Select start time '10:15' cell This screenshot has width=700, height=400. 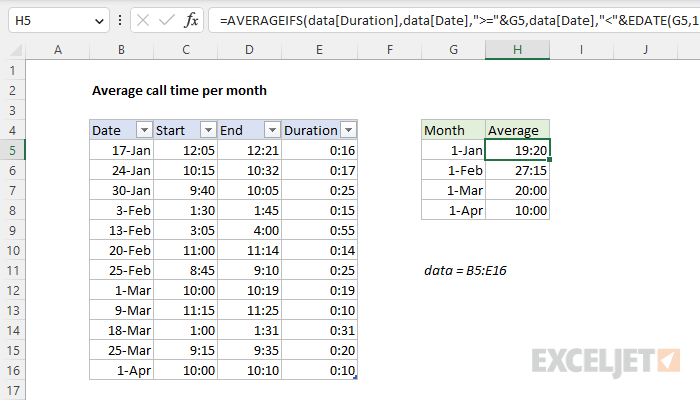pyautogui.click(x=186, y=170)
